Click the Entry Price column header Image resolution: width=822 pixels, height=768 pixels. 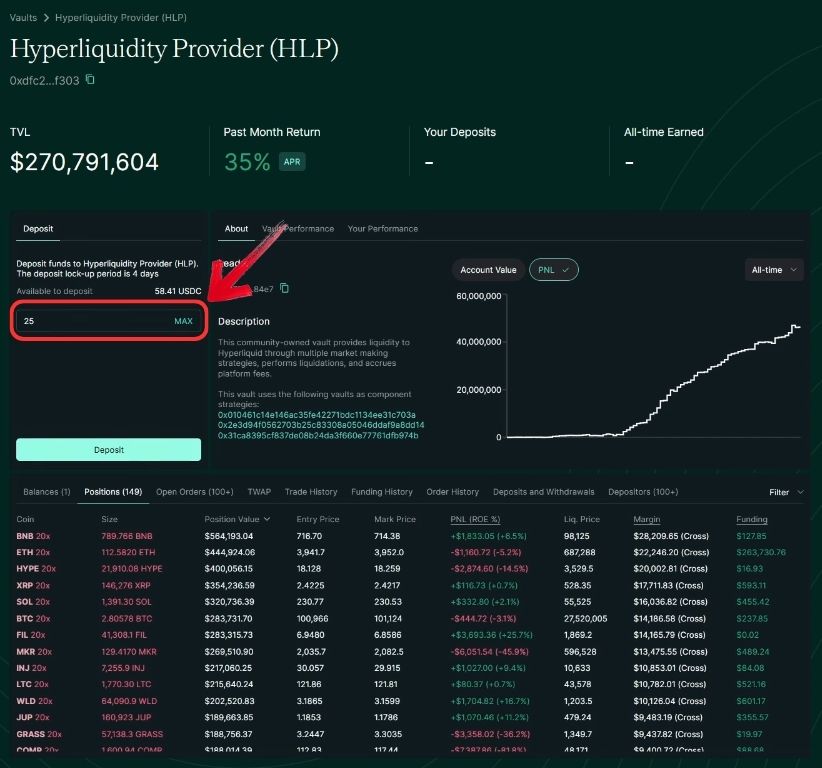point(318,519)
